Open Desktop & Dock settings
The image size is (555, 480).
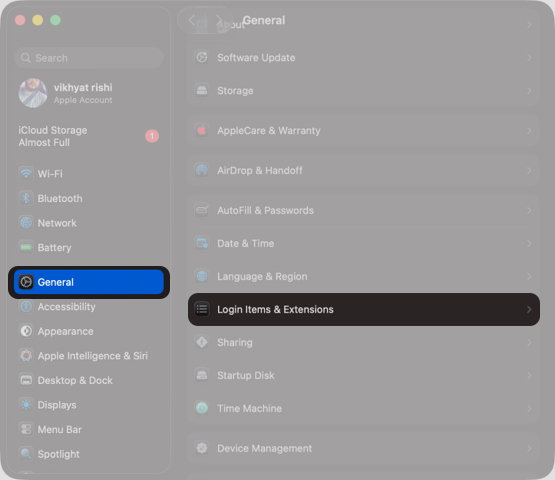pos(89,380)
